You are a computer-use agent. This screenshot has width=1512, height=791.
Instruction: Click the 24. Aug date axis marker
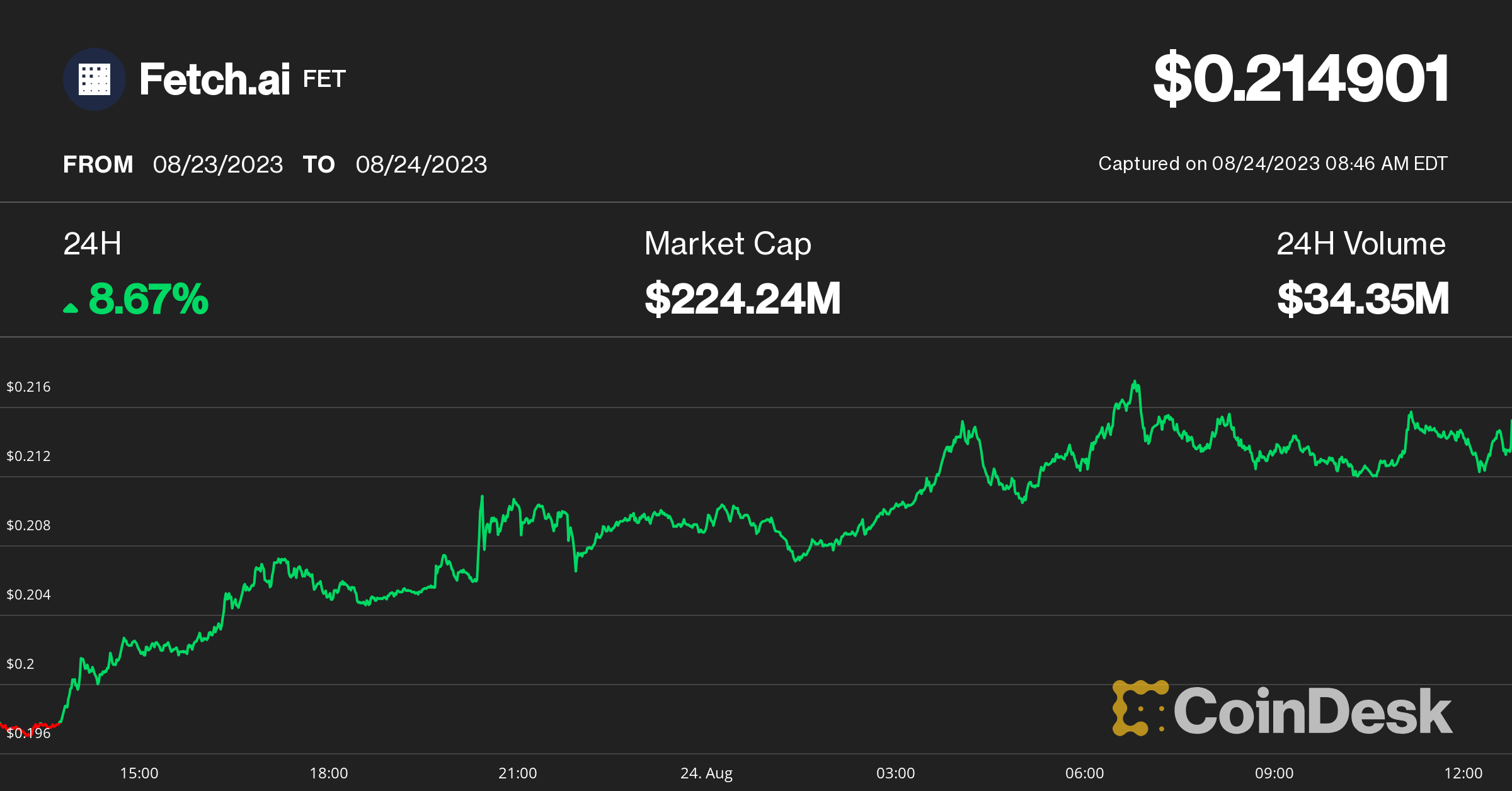pyautogui.click(x=706, y=773)
